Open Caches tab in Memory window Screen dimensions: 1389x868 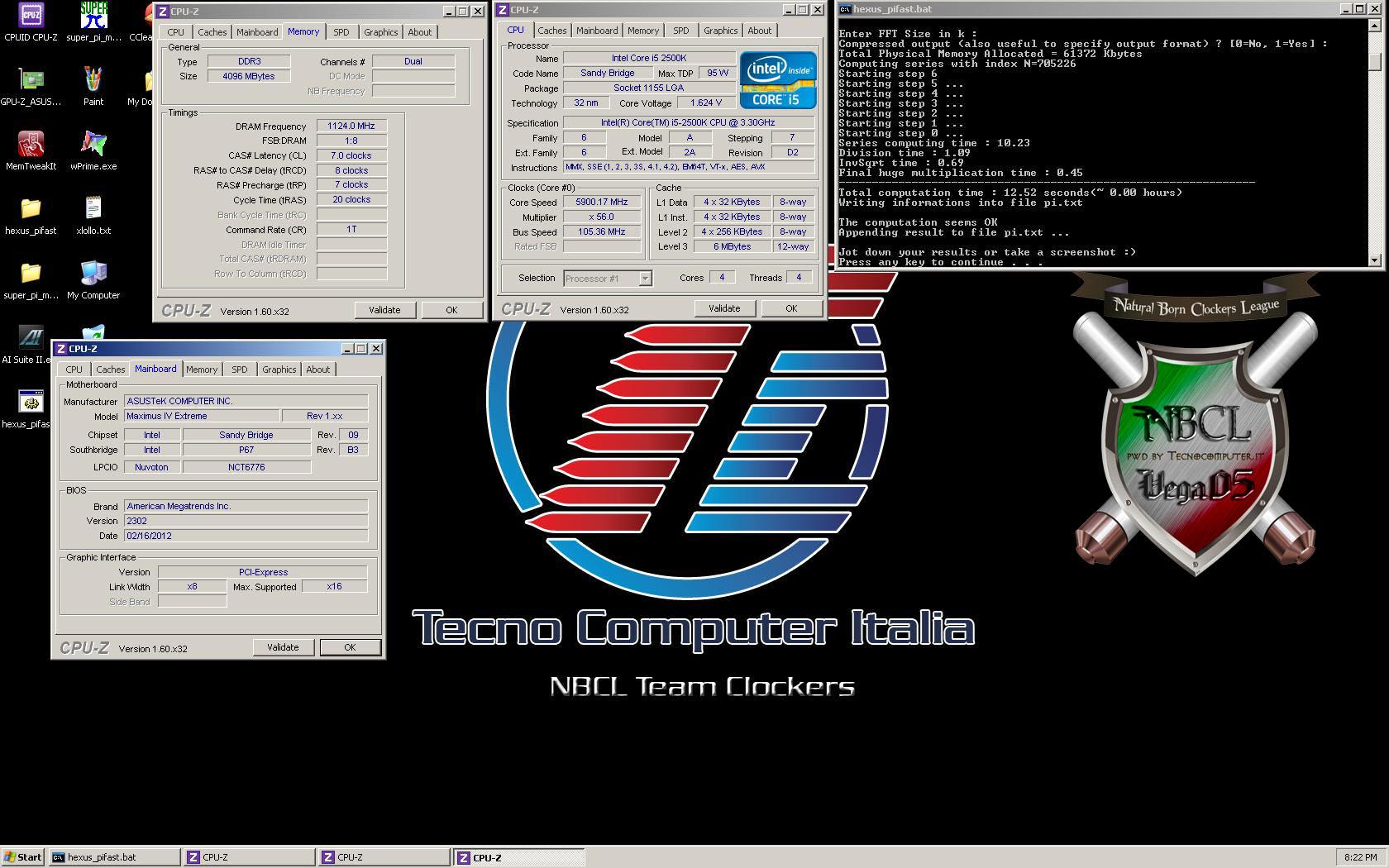click(212, 32)
